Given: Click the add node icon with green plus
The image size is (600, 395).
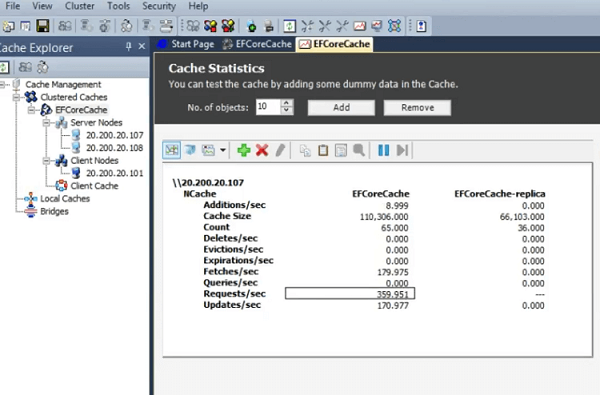Looking at the screenshot, I should [x=251, y=26].
